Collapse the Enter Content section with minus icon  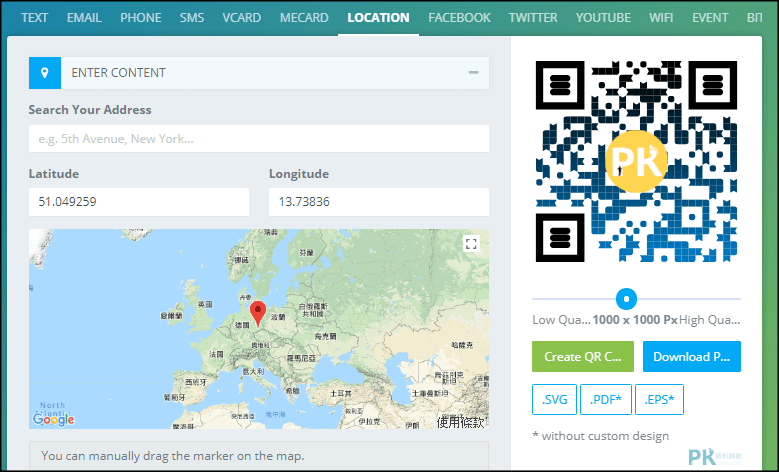473,73
